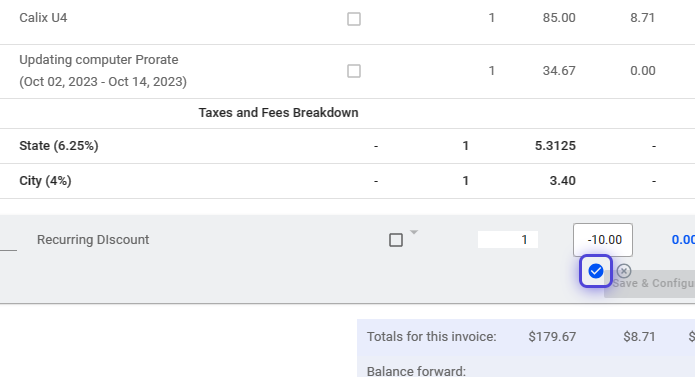
Task: Click the Save & Configure button
Action: (x=650, y=284)
